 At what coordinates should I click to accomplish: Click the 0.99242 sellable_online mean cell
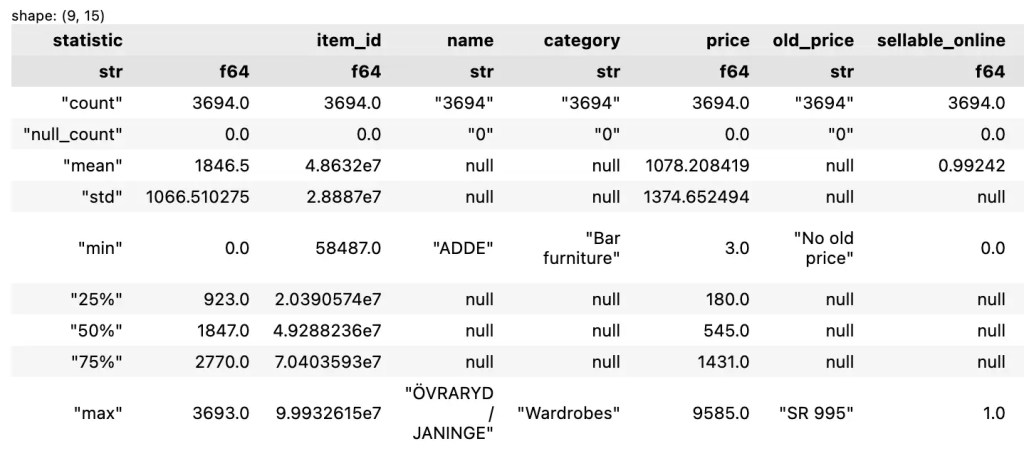(x=971, y=166)
